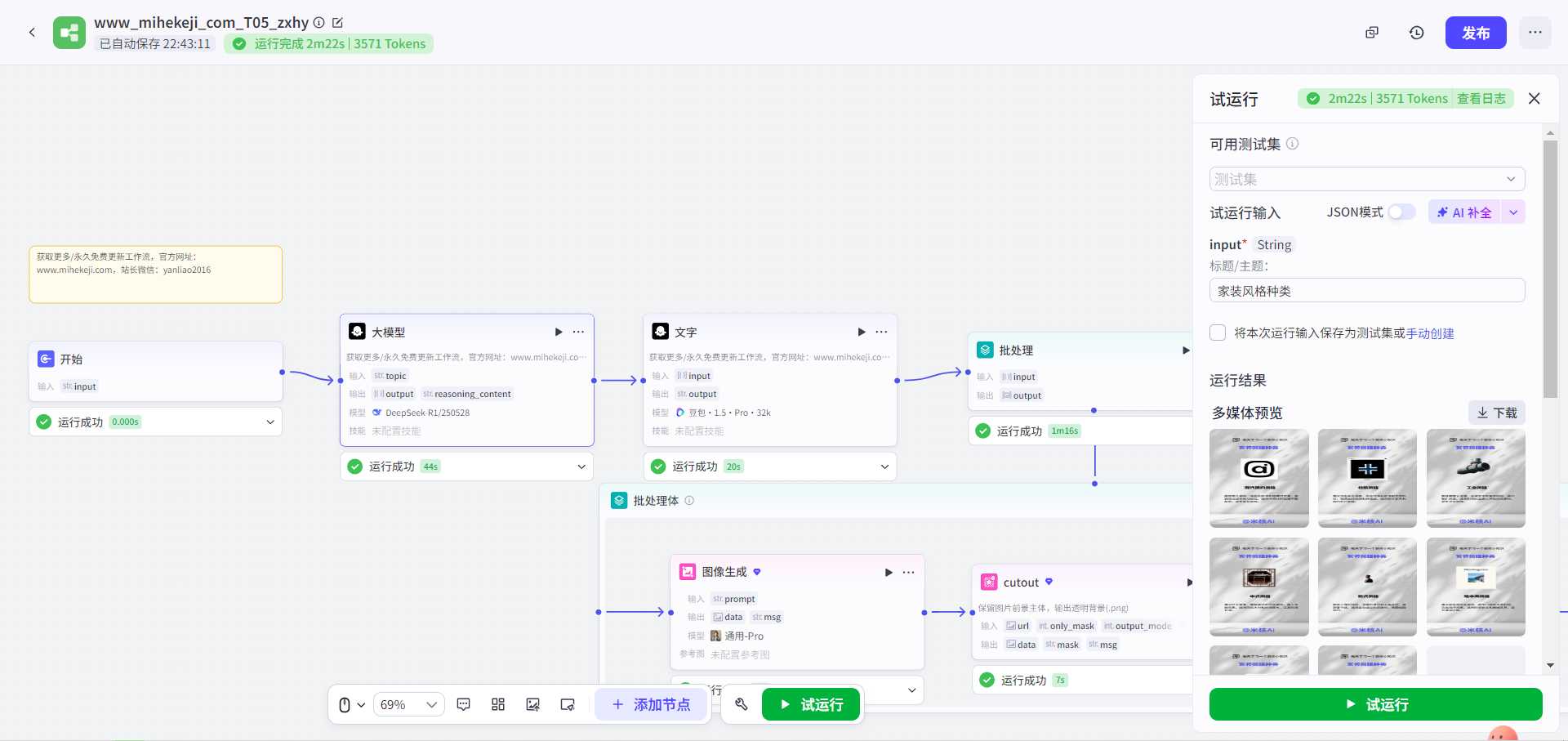Run the 大模型 node with its play icon

click(x=559, y=332)
